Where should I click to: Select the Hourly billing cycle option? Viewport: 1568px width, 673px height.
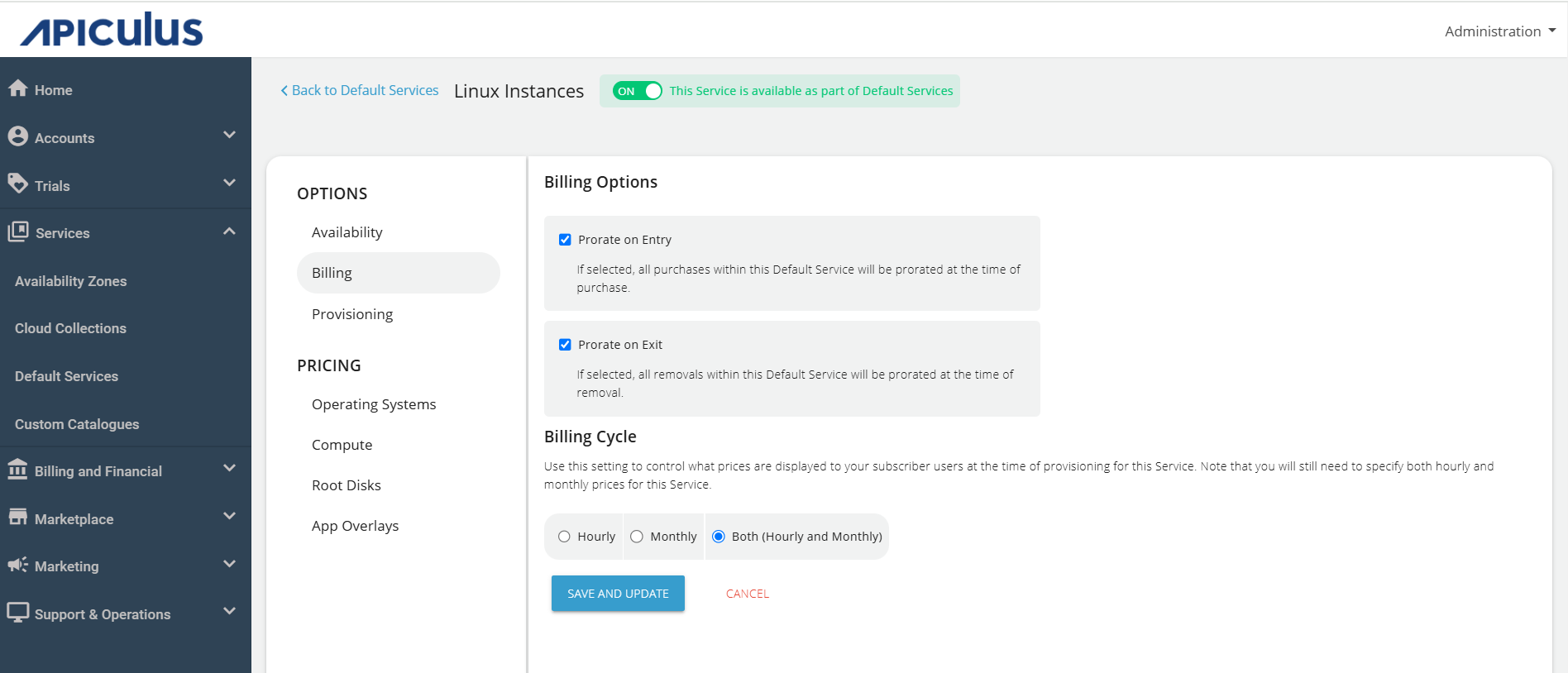(x=564, y=537)
